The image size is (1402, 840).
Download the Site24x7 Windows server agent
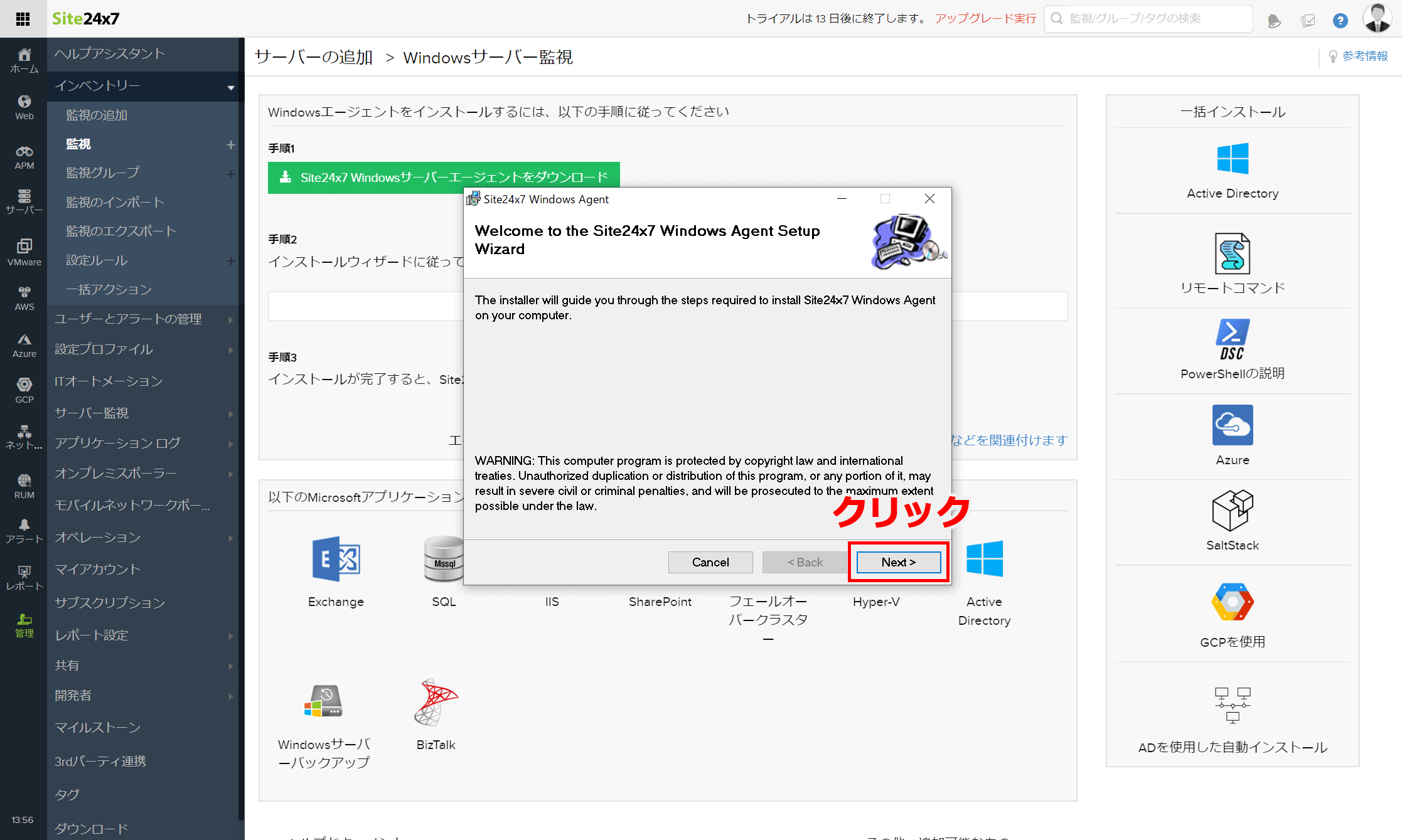click(444, 178)
